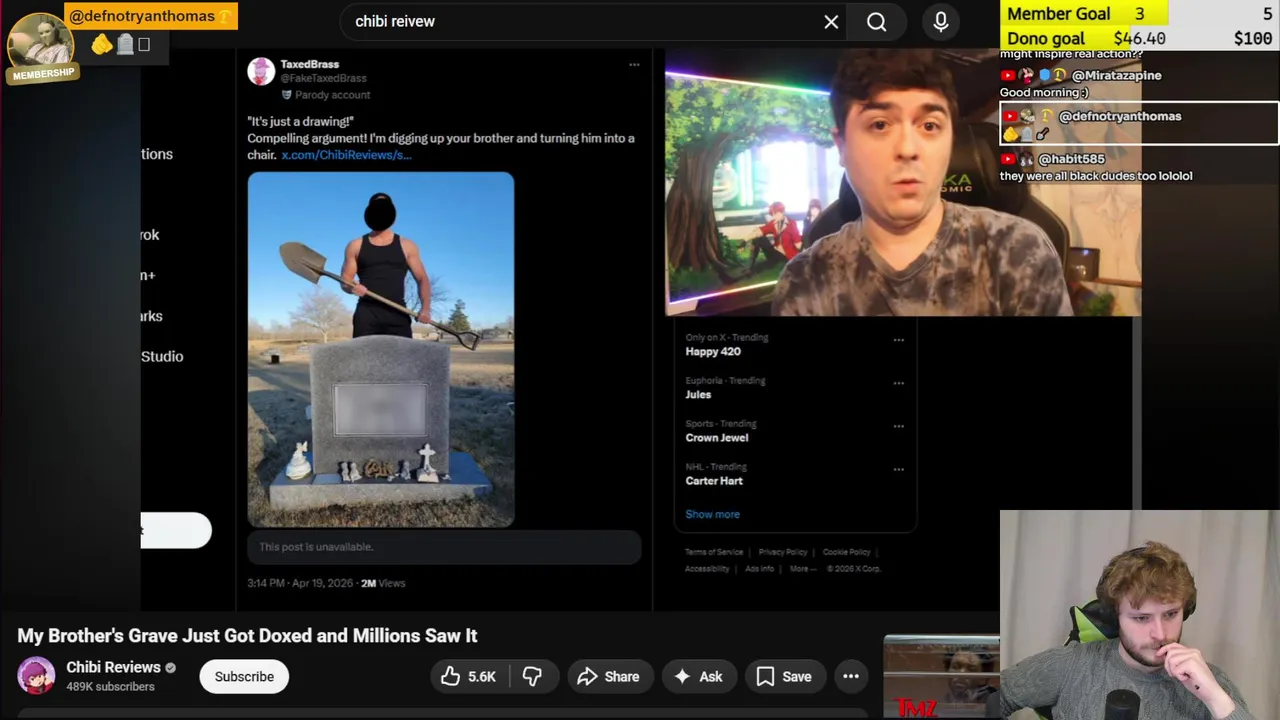This screenshot has width=1280, height=720.
Task: Click the @Miratazapine chat username
Action: click(1116, 75)
